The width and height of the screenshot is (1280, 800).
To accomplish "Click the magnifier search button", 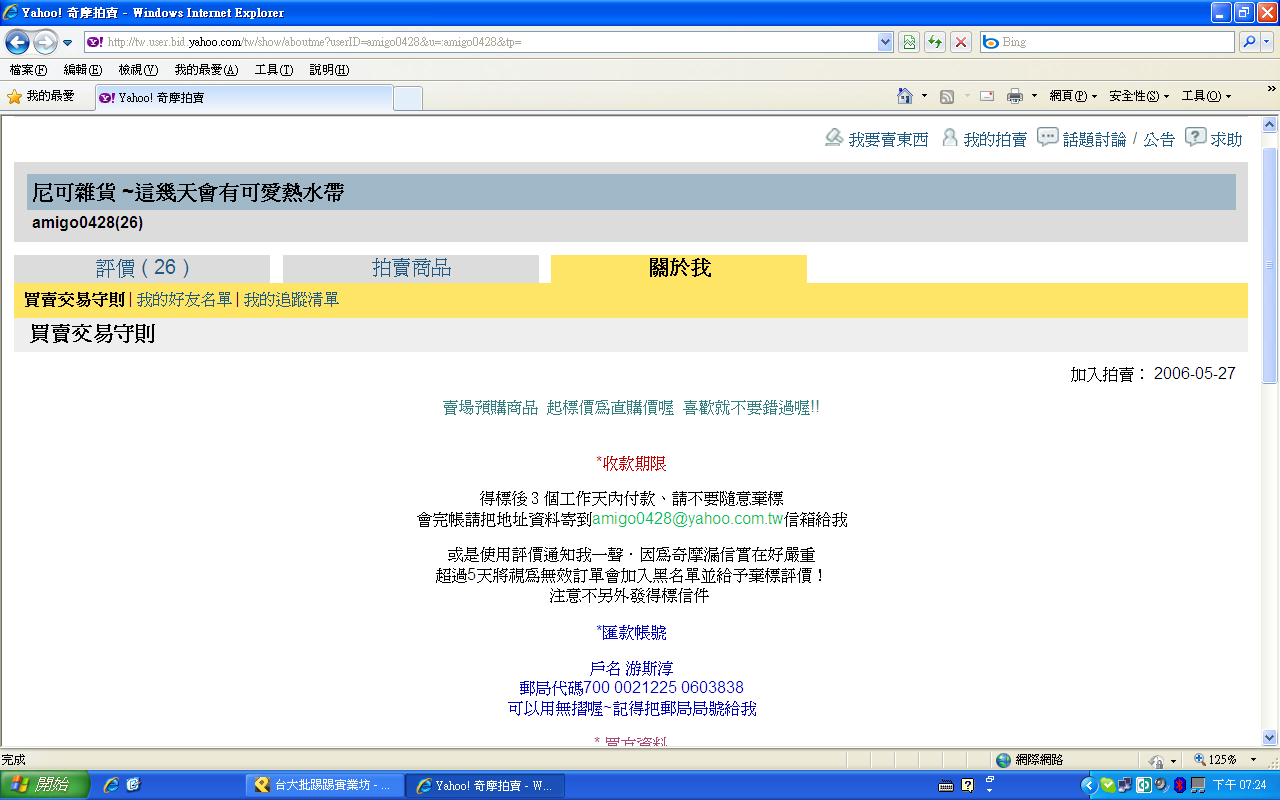I will coord(1249,42).
